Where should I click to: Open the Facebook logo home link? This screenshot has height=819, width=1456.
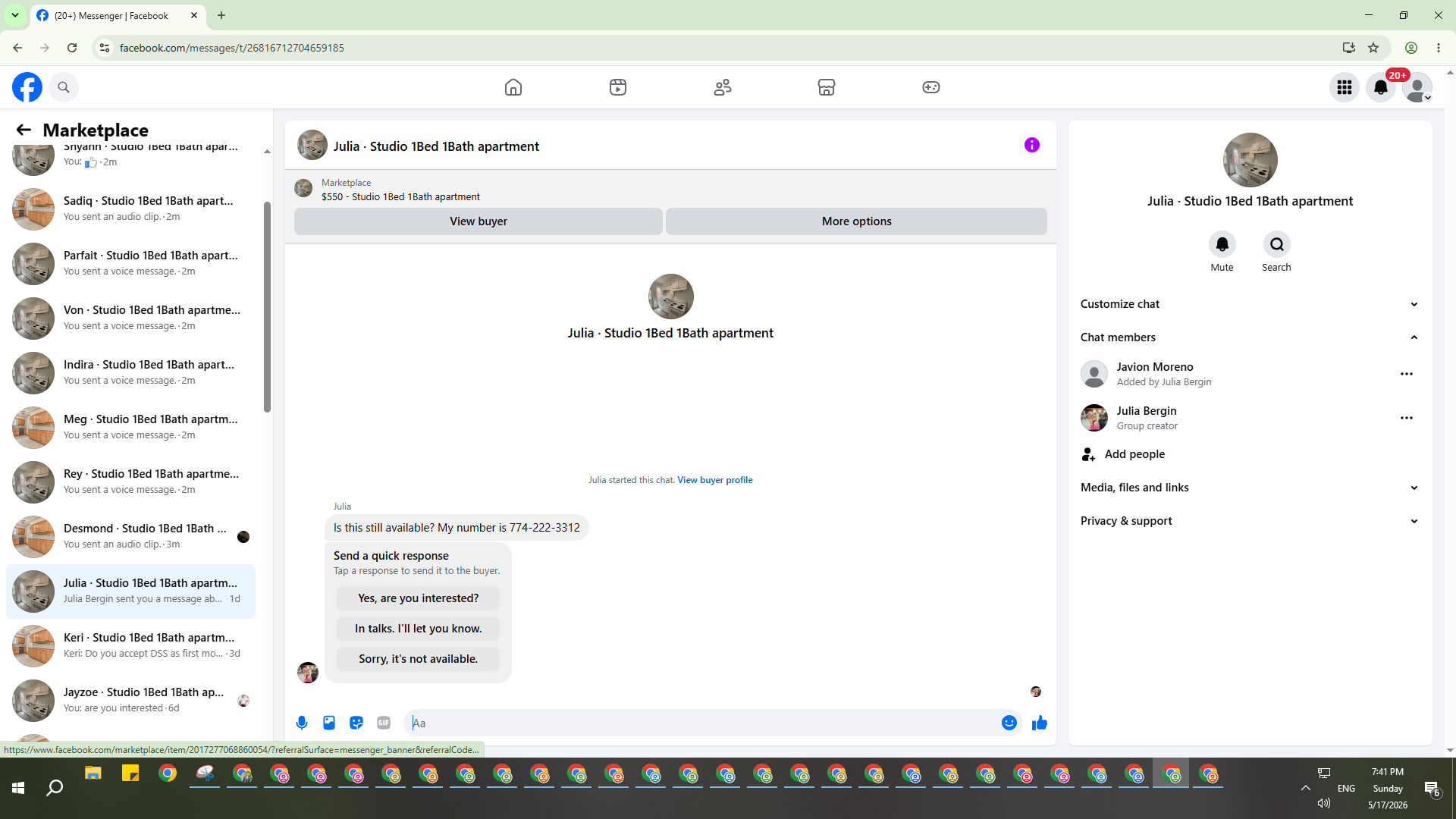point(27,87)
